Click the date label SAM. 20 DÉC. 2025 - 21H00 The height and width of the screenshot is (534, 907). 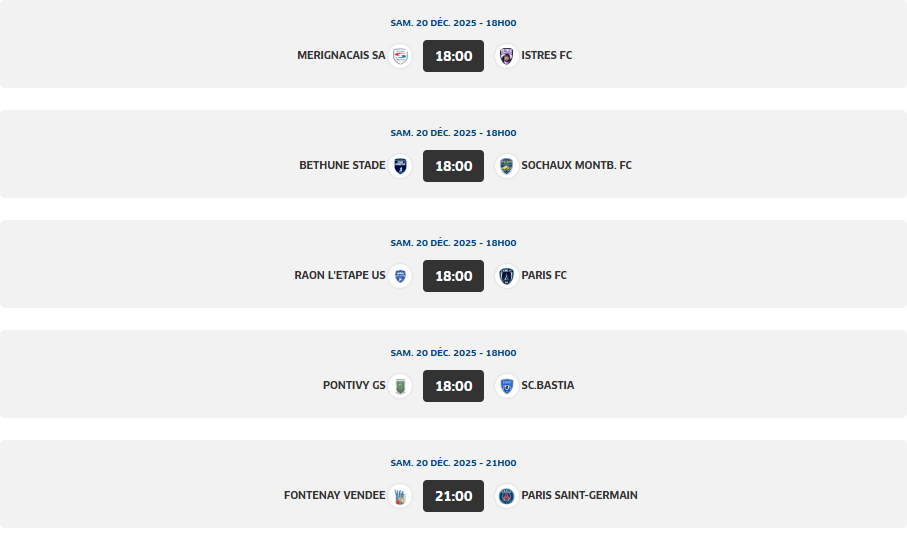coord(453,463)
